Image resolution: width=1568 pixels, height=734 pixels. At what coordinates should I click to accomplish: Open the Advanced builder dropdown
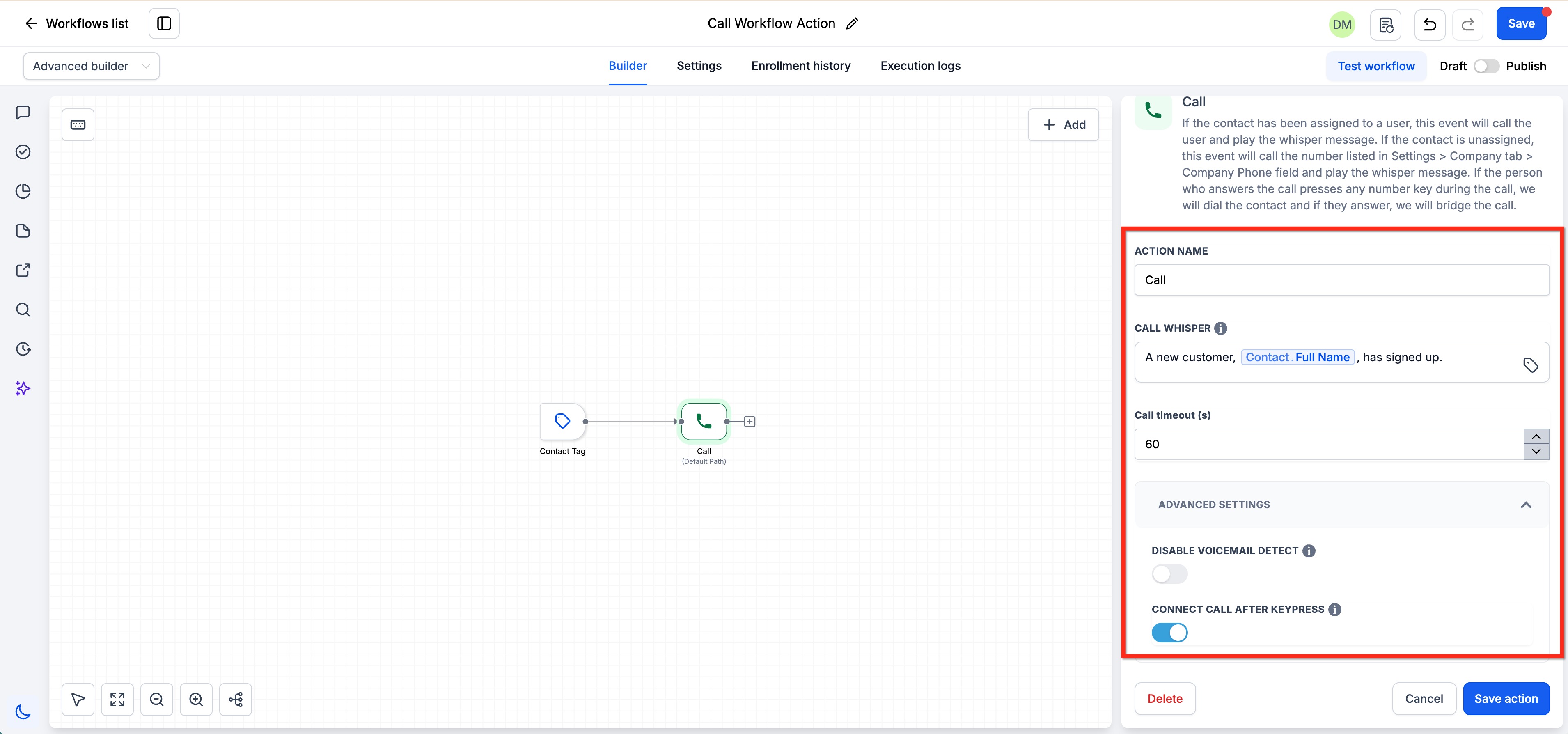coord(91,66)
